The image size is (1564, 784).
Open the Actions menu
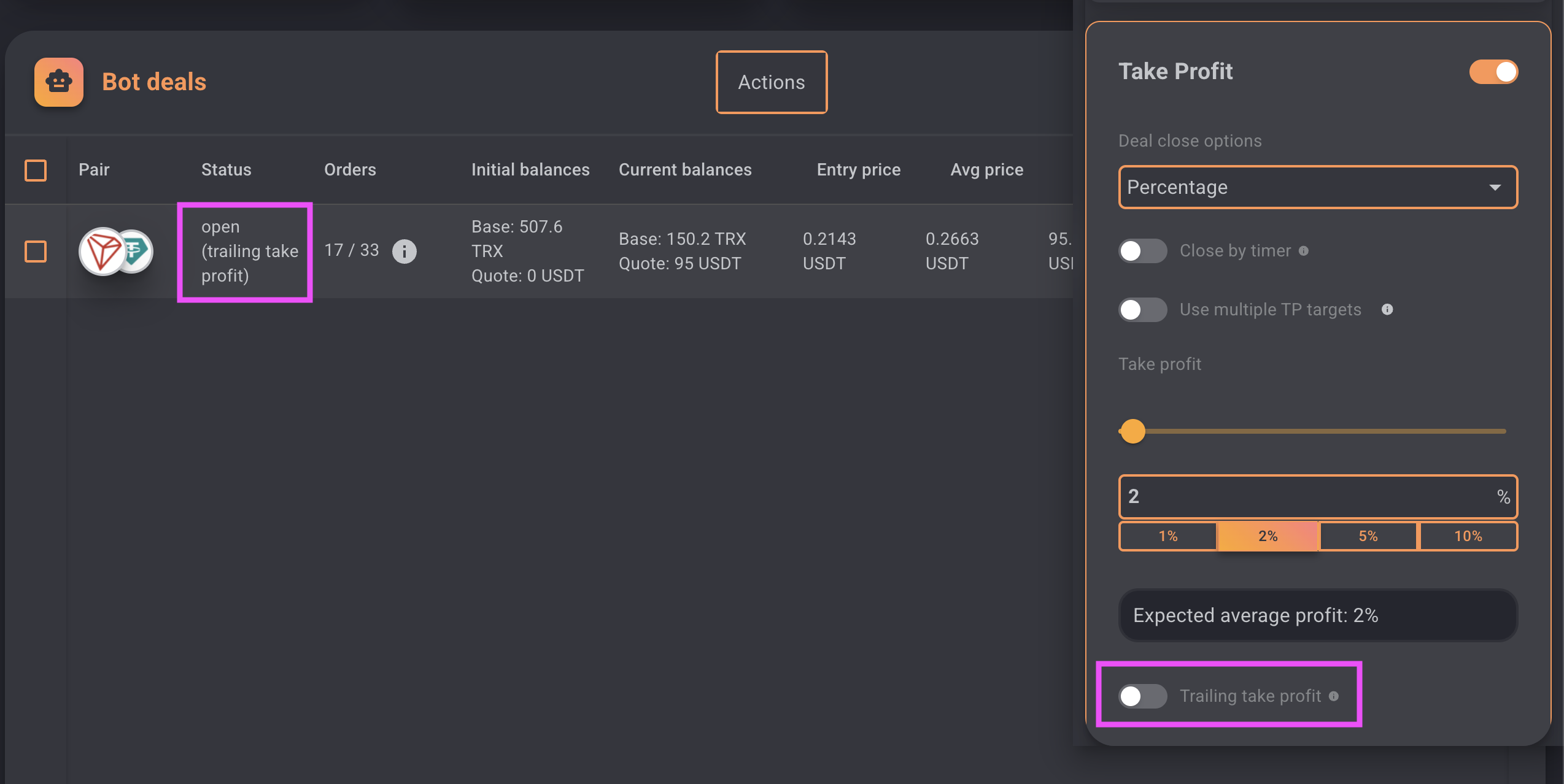[771, 82]
